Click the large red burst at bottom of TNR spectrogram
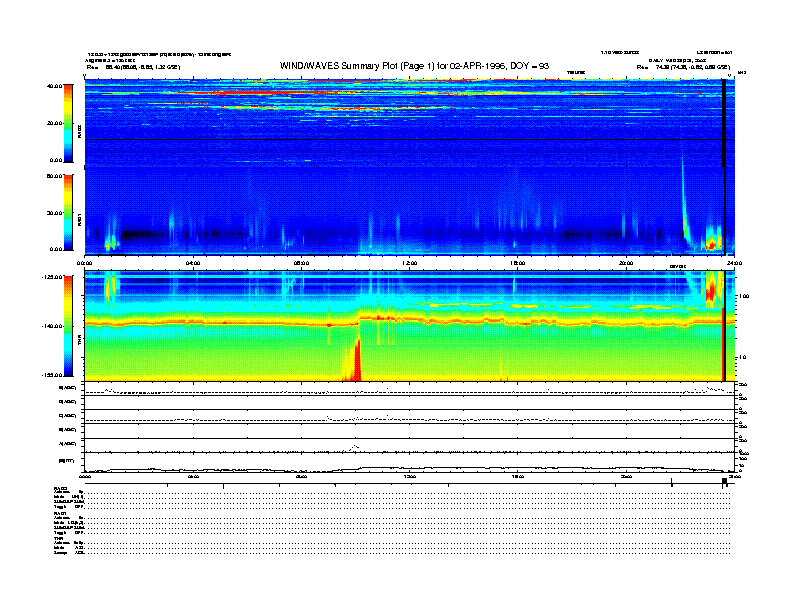The height and width of the screenshot is (612, 792). [357, 363]
